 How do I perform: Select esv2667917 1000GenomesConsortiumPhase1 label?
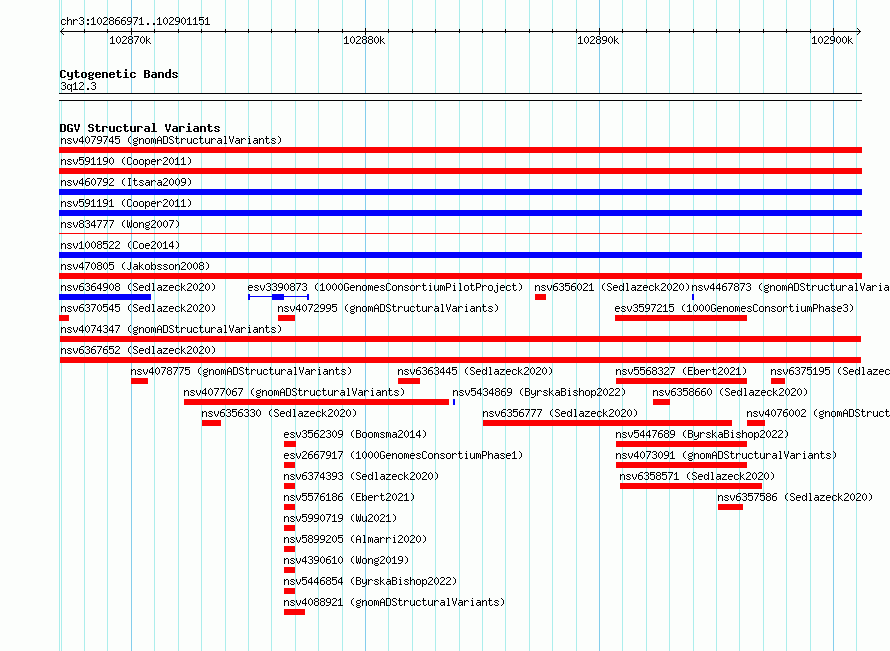(x=403, y=455)
